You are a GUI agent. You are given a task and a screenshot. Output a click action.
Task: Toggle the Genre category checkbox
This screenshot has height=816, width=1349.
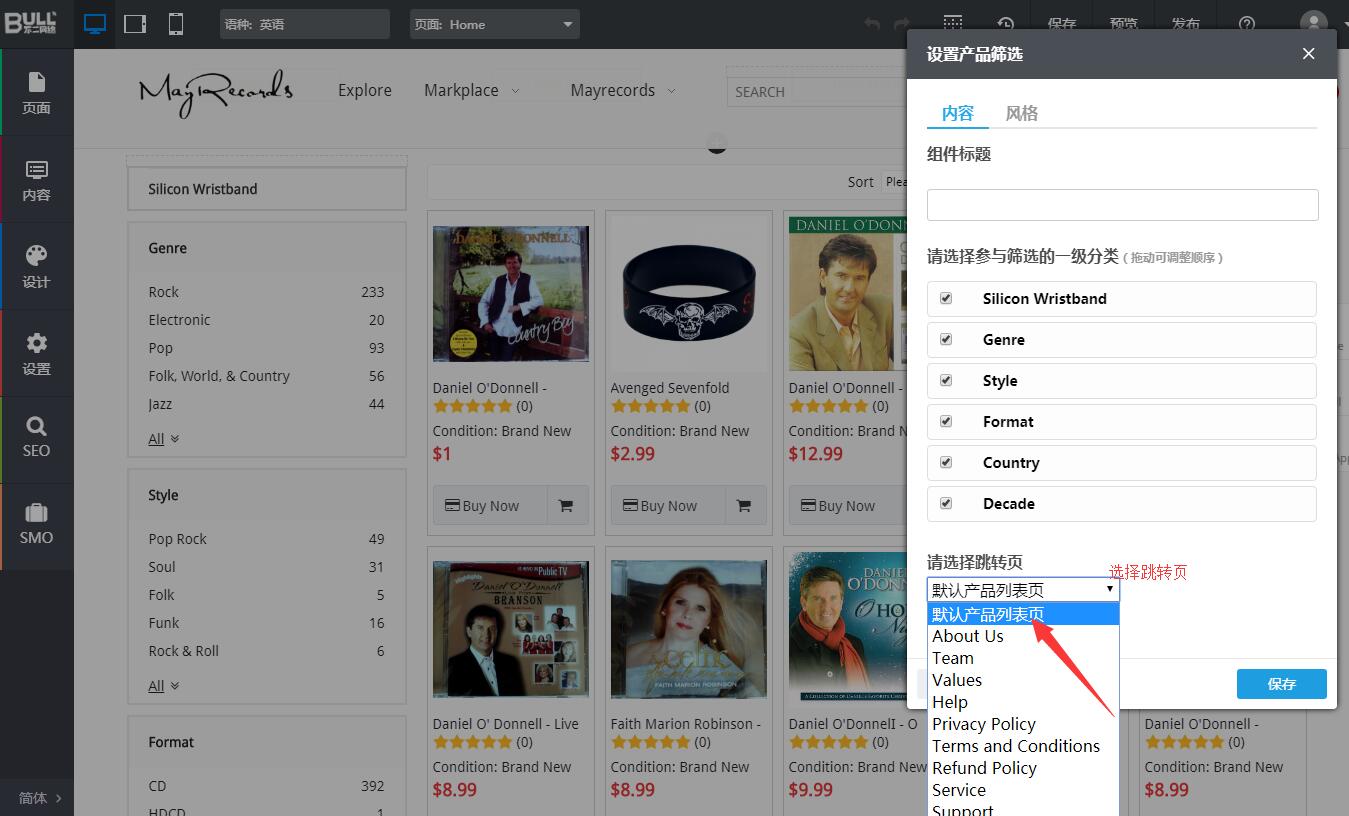coord(946,339)
